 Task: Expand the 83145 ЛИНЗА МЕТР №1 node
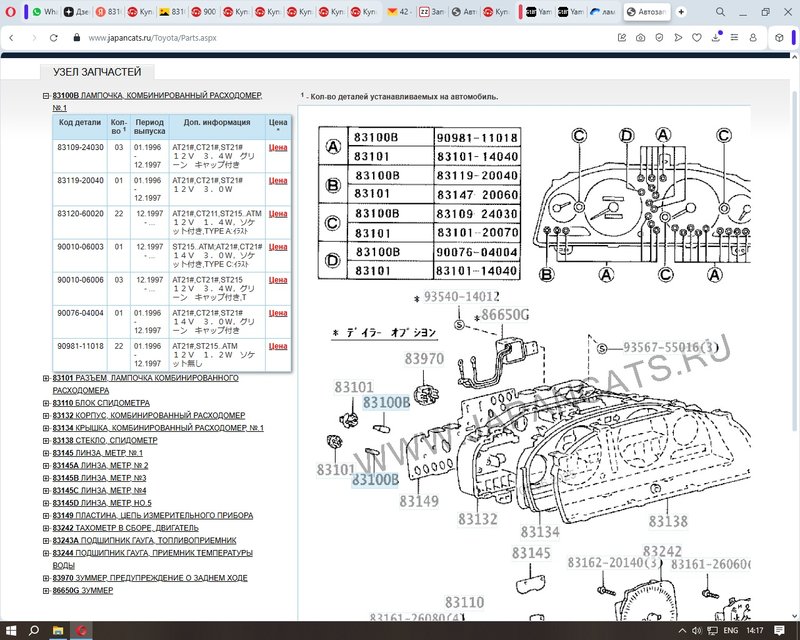(46, 453)
